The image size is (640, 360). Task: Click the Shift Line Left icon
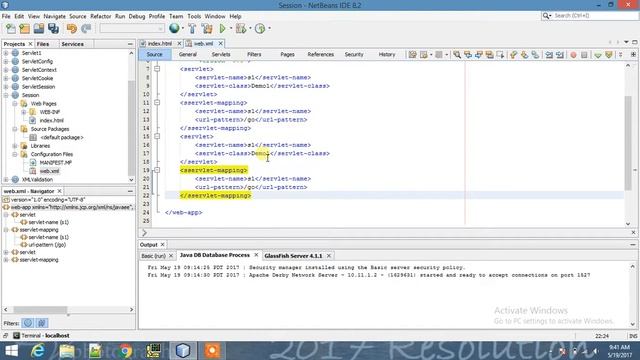pyautogui.click(x=549, y=55)
